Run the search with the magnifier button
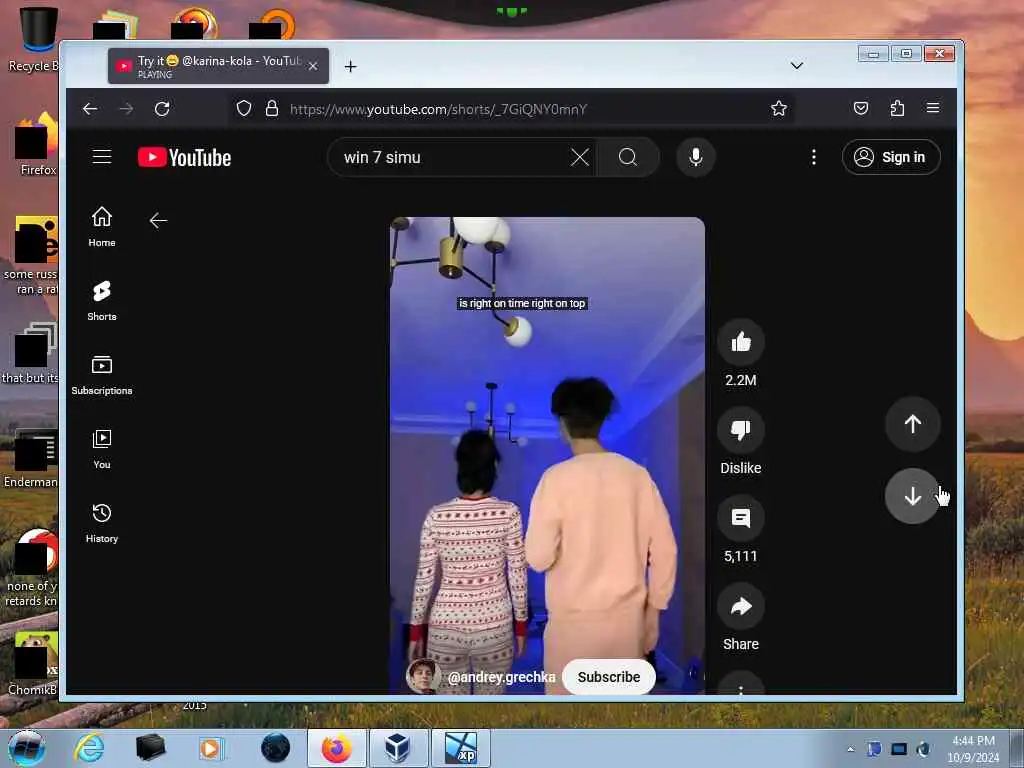Viewport: 1024px width, 768px height. [x=628, y=157]
